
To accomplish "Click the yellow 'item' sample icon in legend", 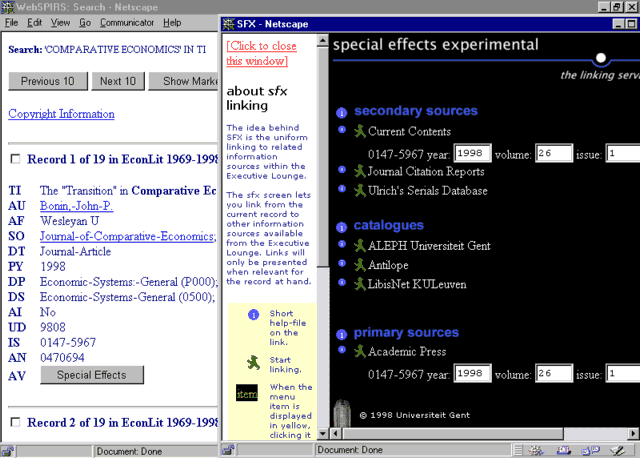I will 247,393.
